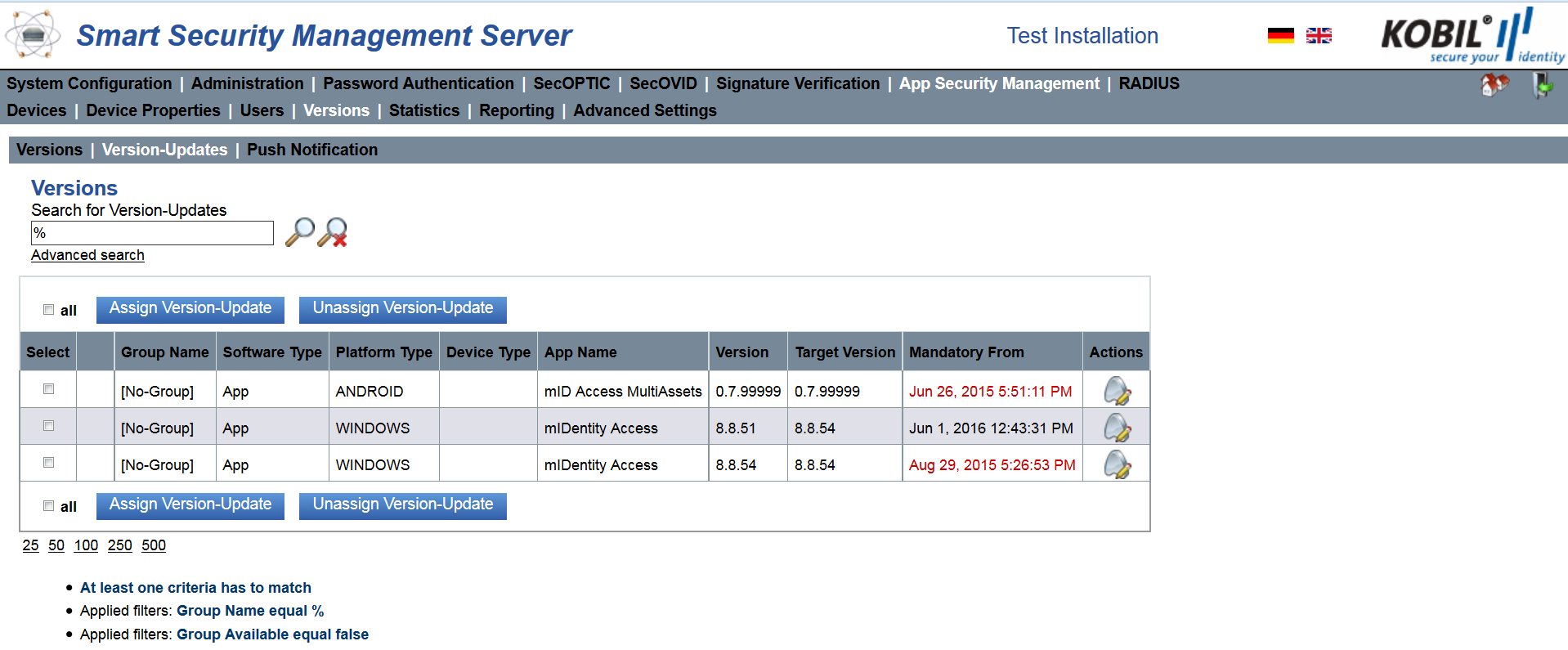Screen dimensions: 1568x650
Task: Open RADIUS menu
Action: (x=1149, y=83)
